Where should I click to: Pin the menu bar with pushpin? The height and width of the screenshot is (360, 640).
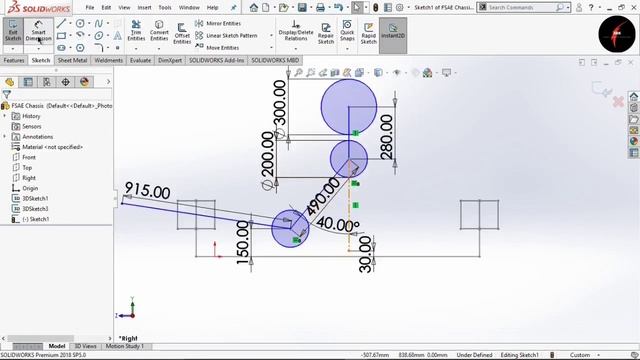pyautogui.click(x=233, y=7)
